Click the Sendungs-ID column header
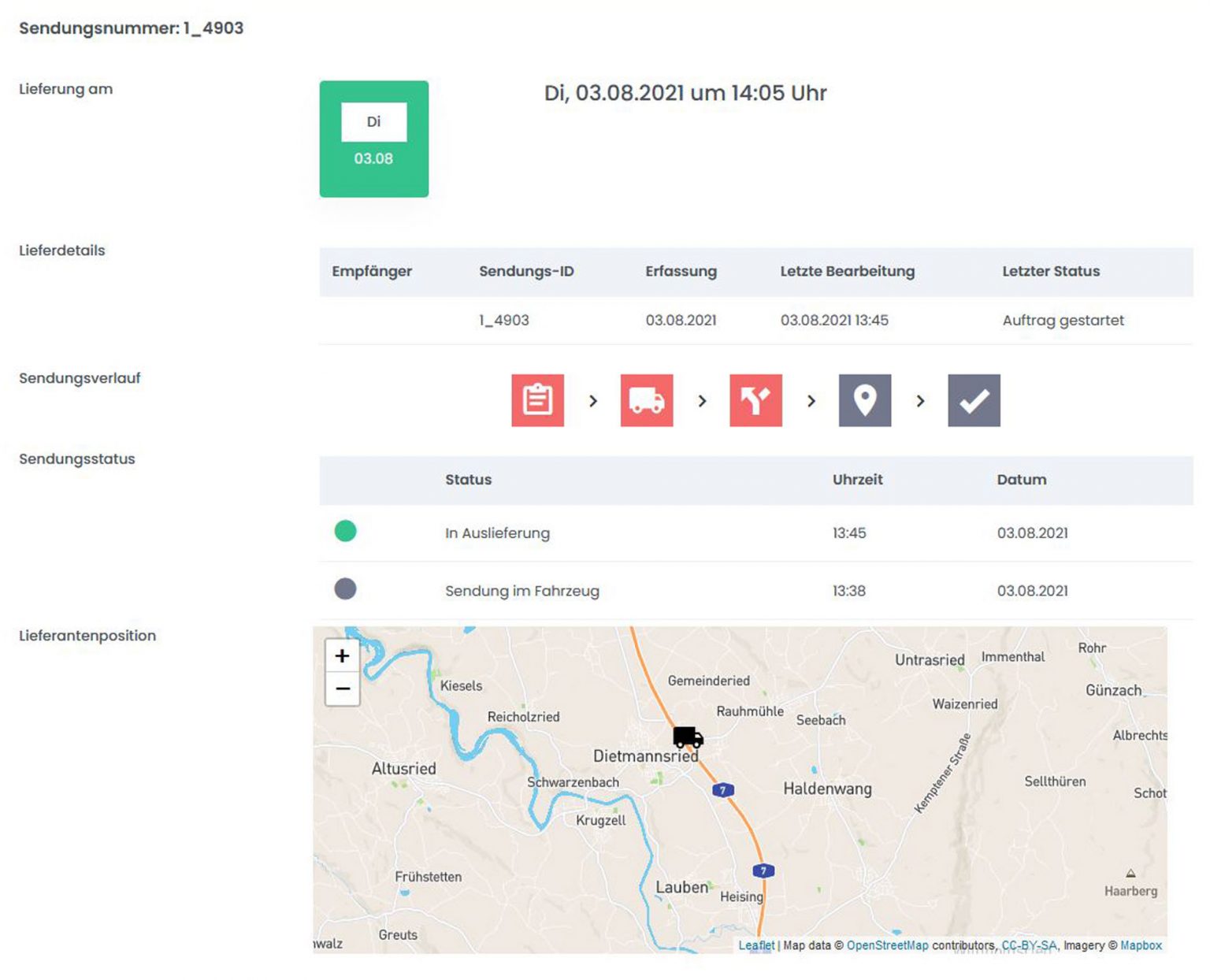Image resolution: width=1210 pixels, height=980 pixels. point(526,271)
